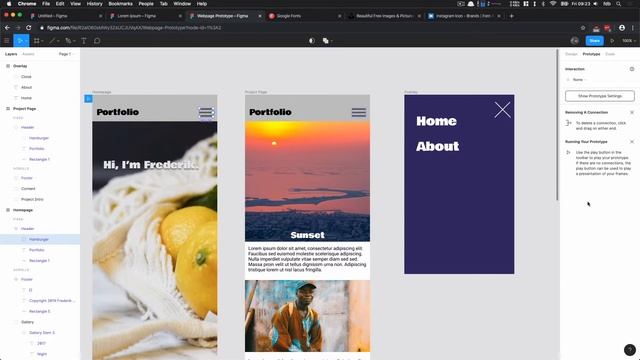
Task: Switch to the Assets tab
Action: [28, 54]
